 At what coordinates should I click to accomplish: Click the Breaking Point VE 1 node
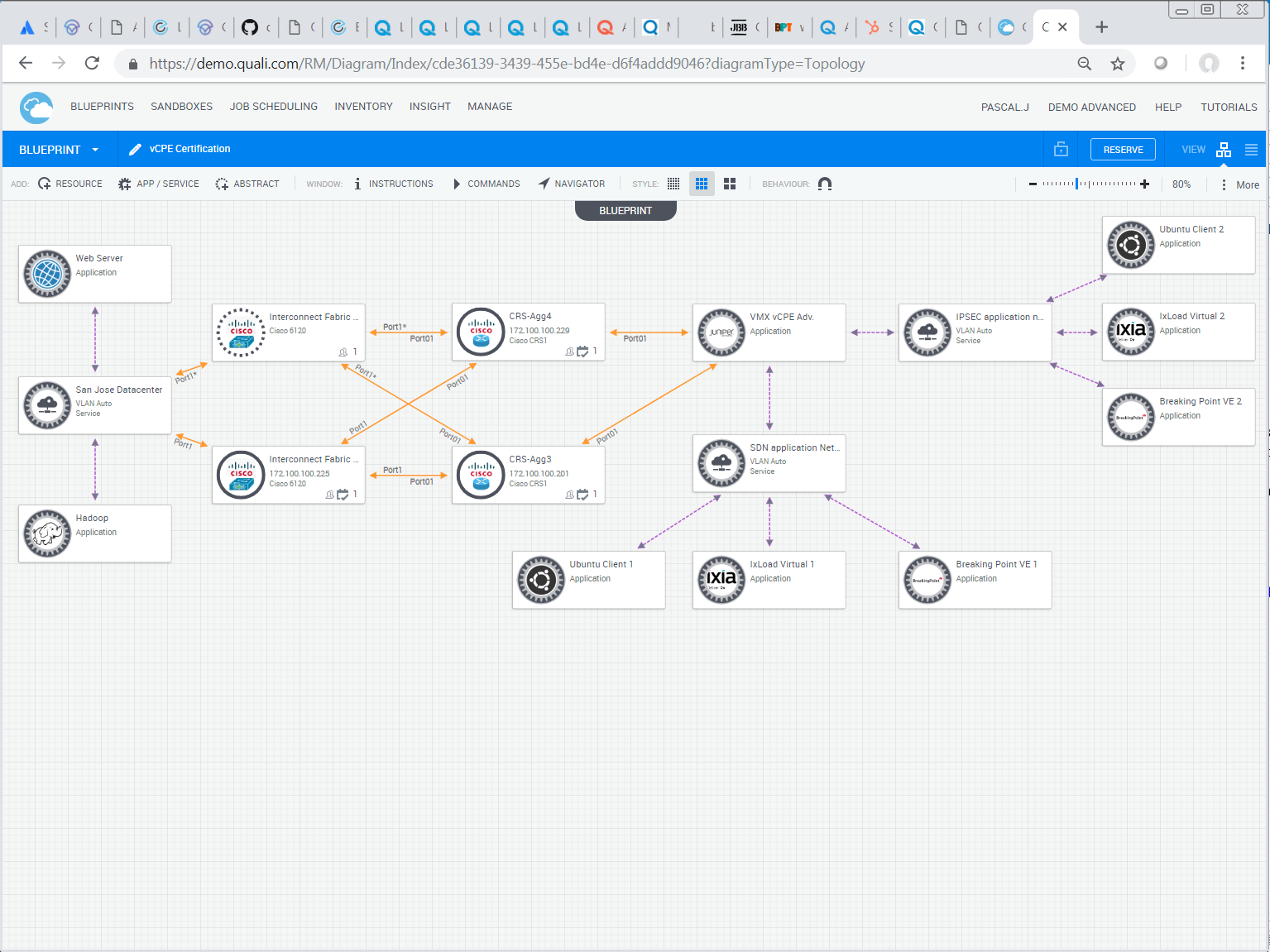(975, 580)
